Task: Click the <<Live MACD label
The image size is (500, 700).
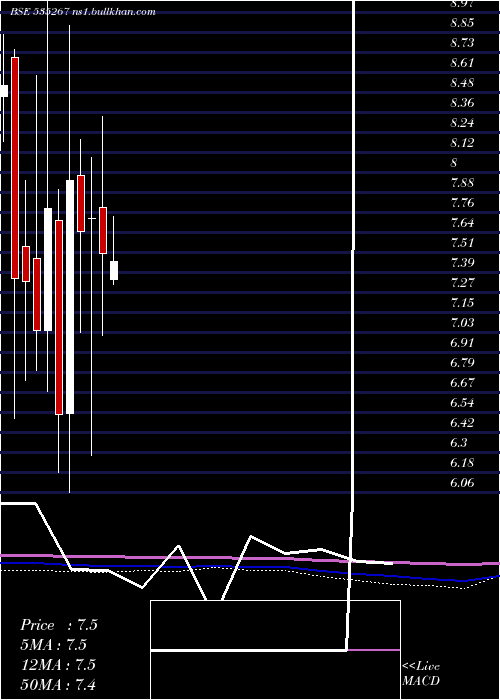Action: click(x=421, y=673)
